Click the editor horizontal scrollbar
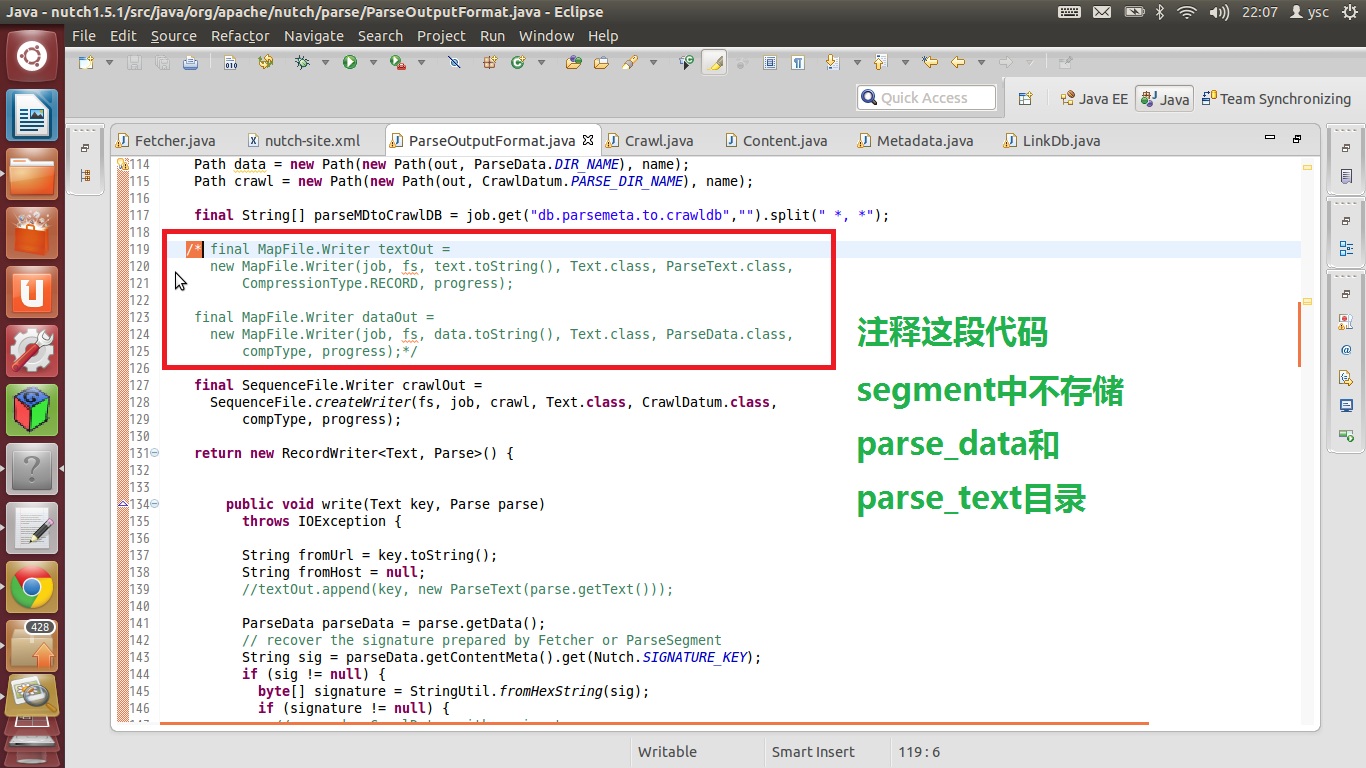 (x=654, y=723)
